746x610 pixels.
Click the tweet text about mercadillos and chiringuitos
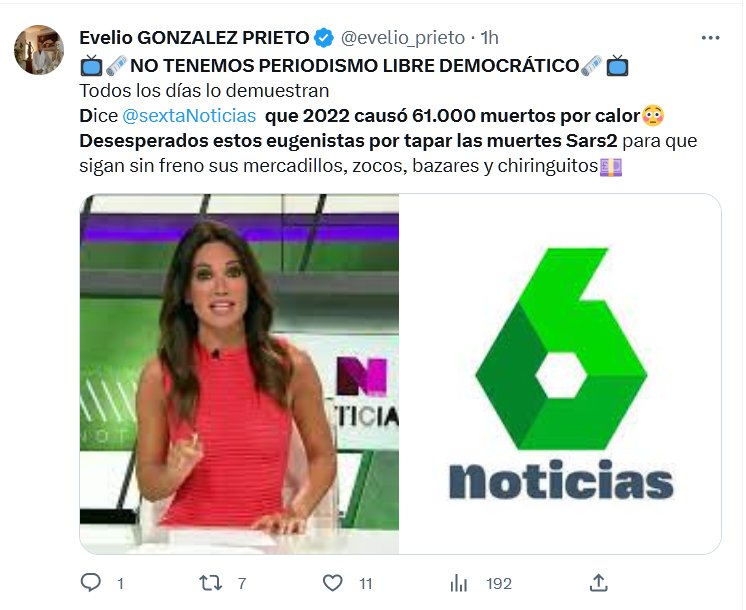(338, 166)
